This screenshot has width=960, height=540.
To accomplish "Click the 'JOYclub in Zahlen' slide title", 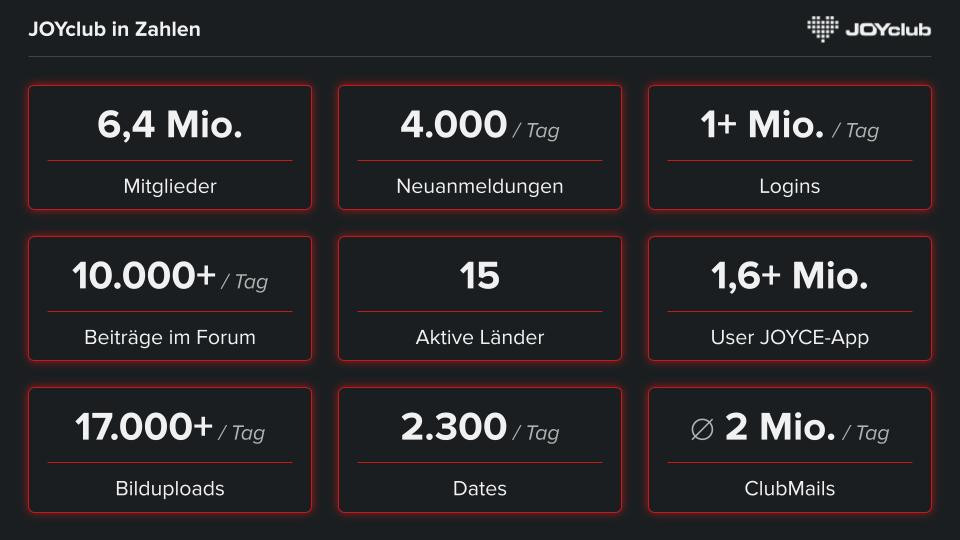I will pyautogui.click(x=114, y=29).
